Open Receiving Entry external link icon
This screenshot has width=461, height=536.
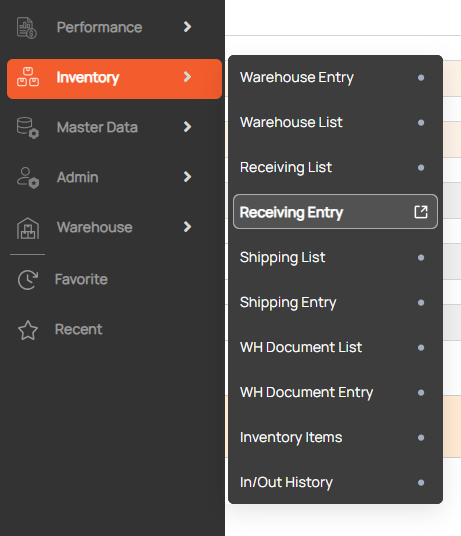[421, 212]
